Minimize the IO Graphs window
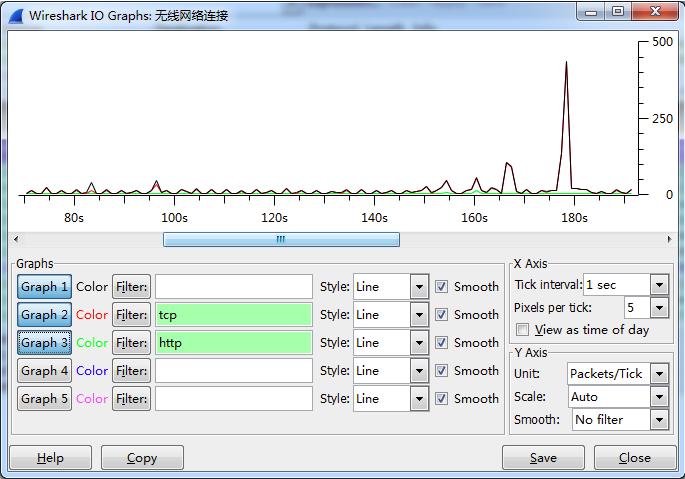This screenshot has height=479, width=685. [x=591, y=12]
